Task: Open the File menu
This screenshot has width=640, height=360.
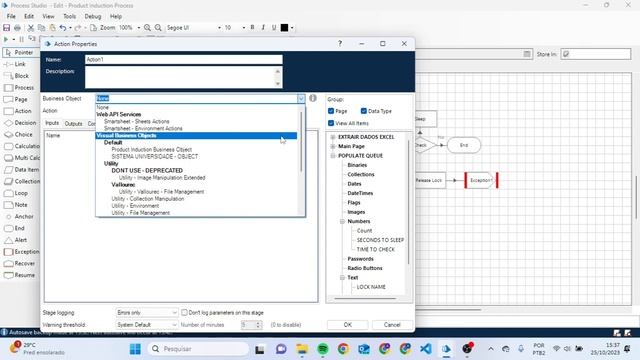Action: (11, 16)
